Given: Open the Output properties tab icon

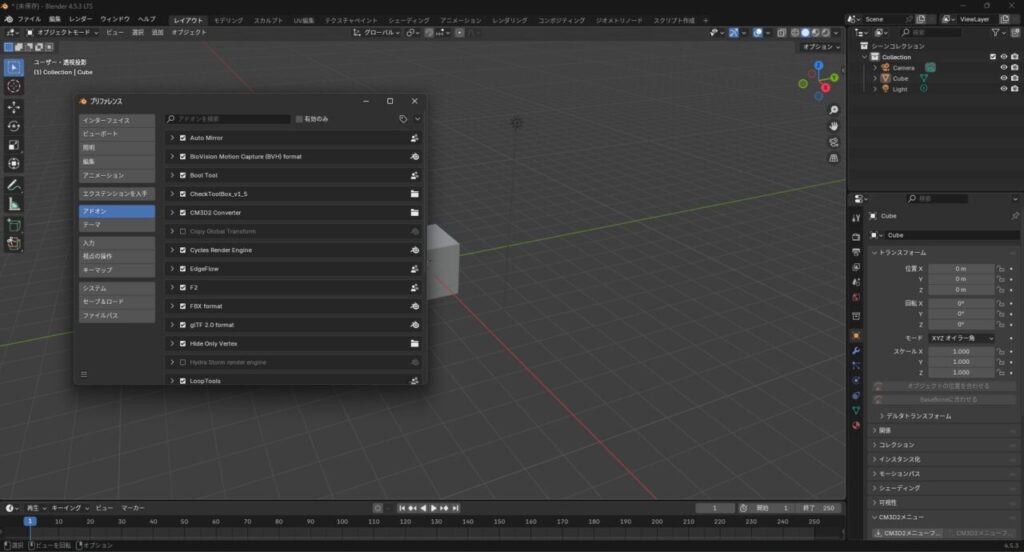Looking at the screenshot, I should (x=856, y=252).
